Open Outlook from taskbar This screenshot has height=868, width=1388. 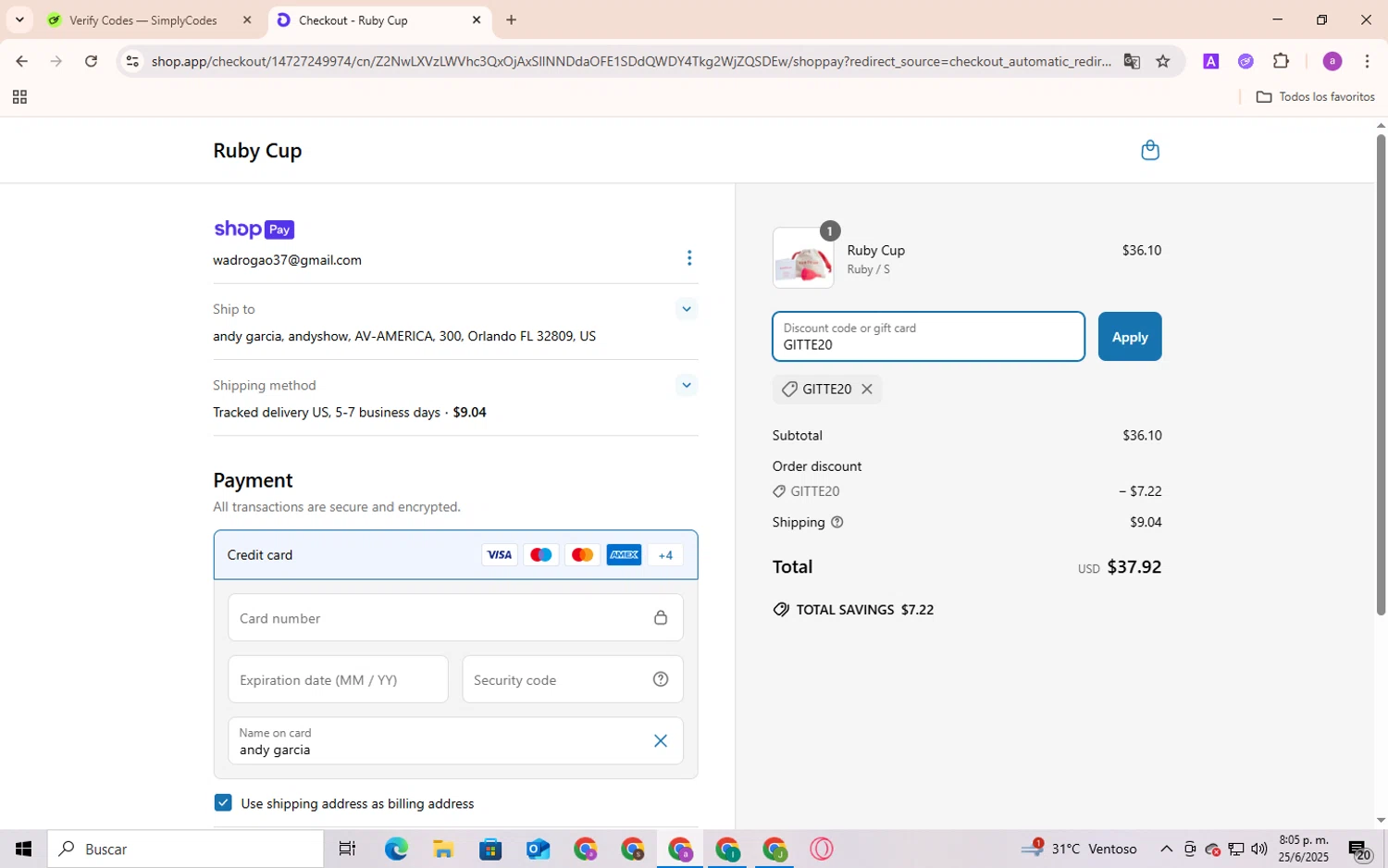538,849
